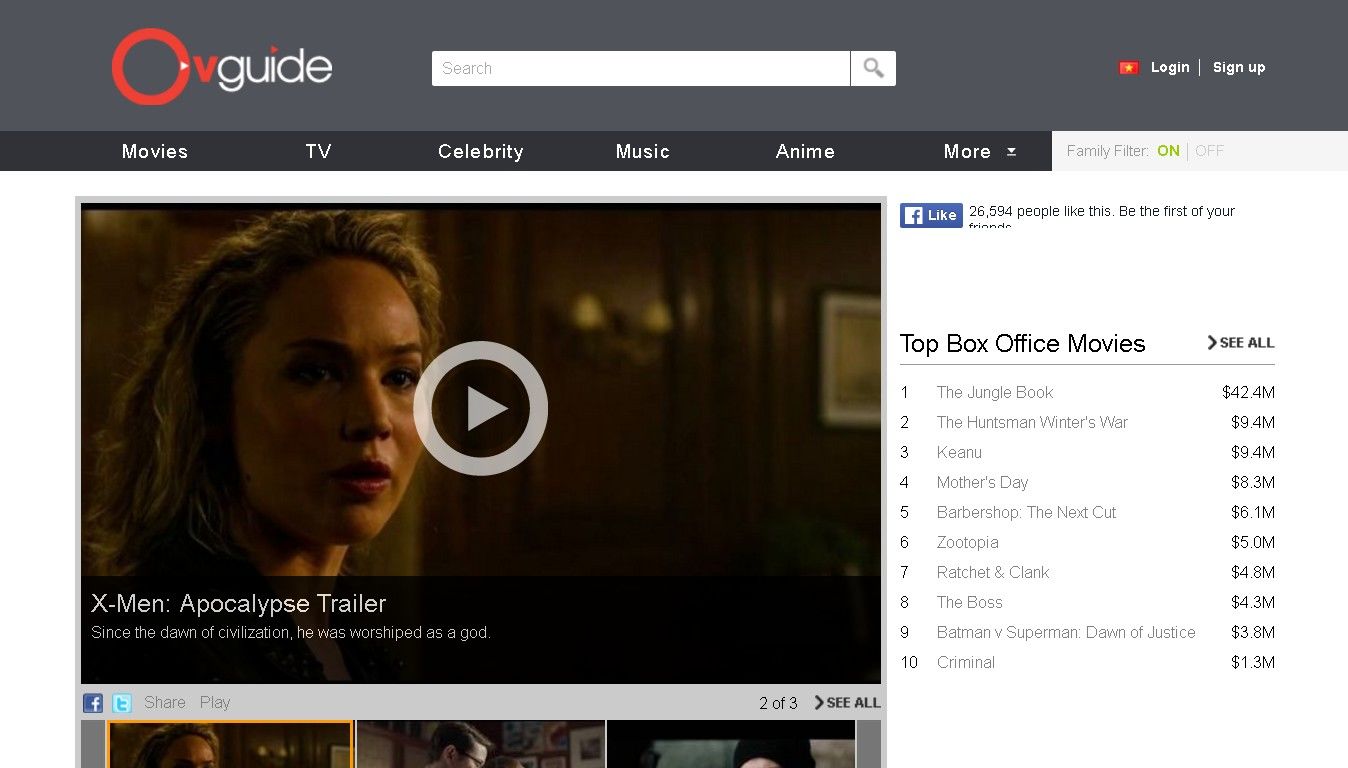Turn Family Filter ON

1168,151
